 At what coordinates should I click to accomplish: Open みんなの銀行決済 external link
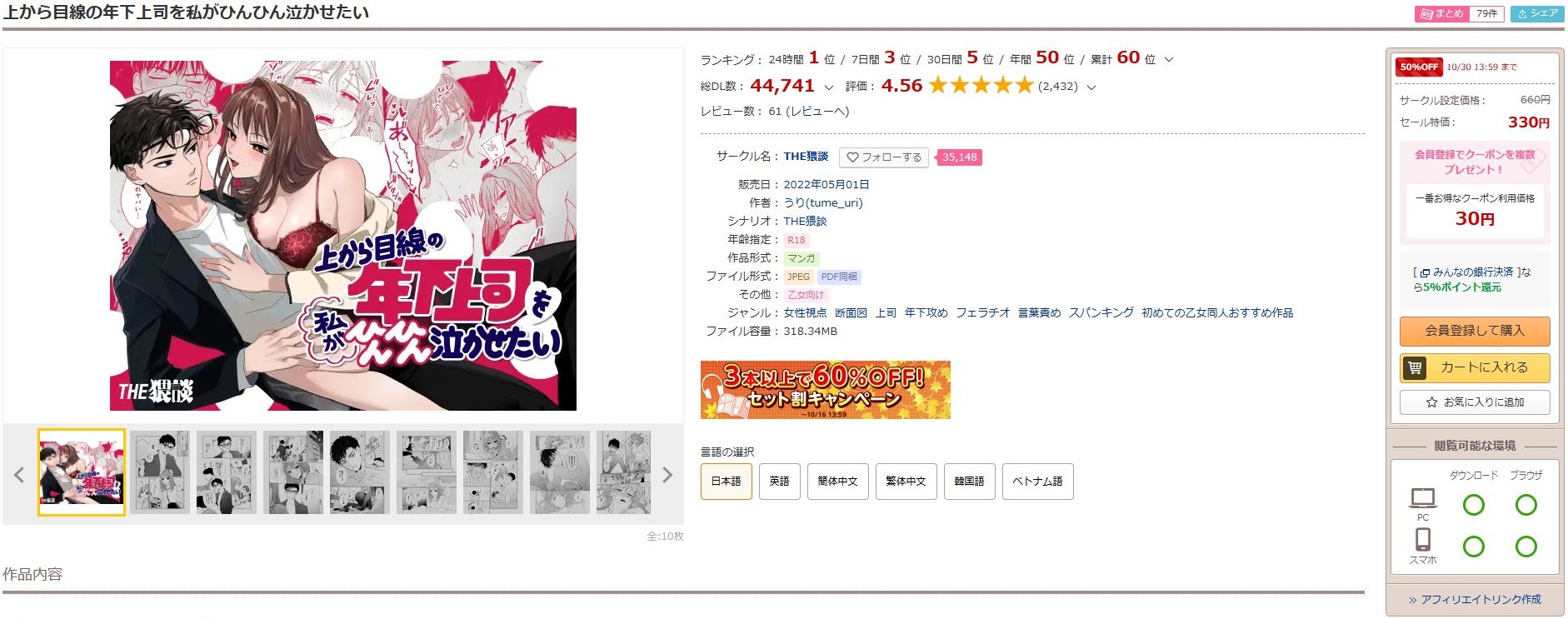point(1472,272)
